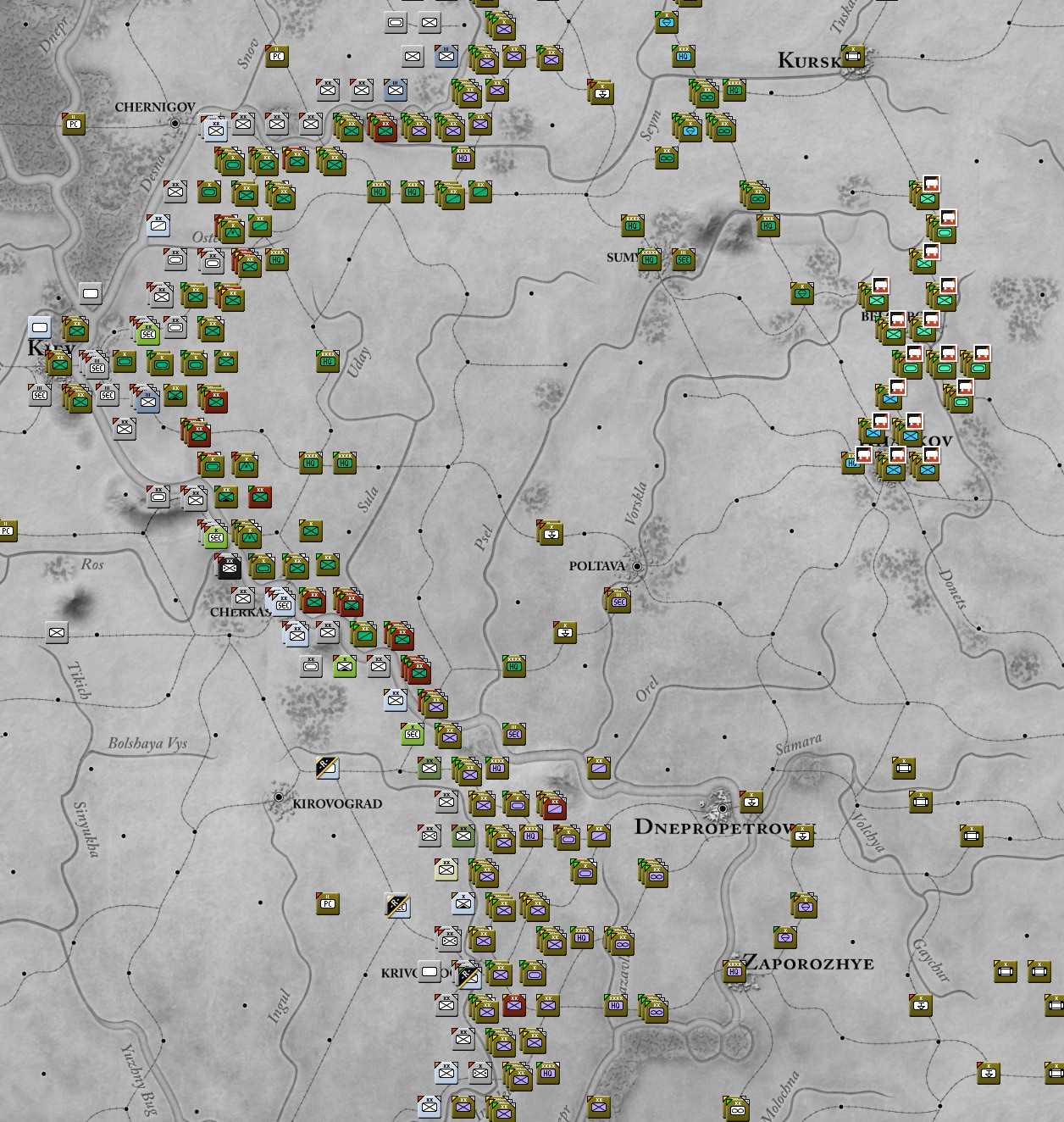This screenshot has width=1064, height=1122.
Task: Select the PC counter beside the Snov river label
Action: click(x=276, y=56)
